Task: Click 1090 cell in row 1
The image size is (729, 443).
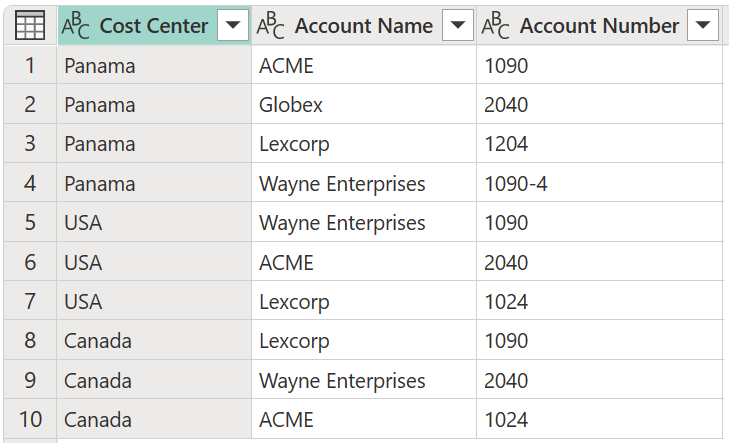Action: tap(600, 65)
